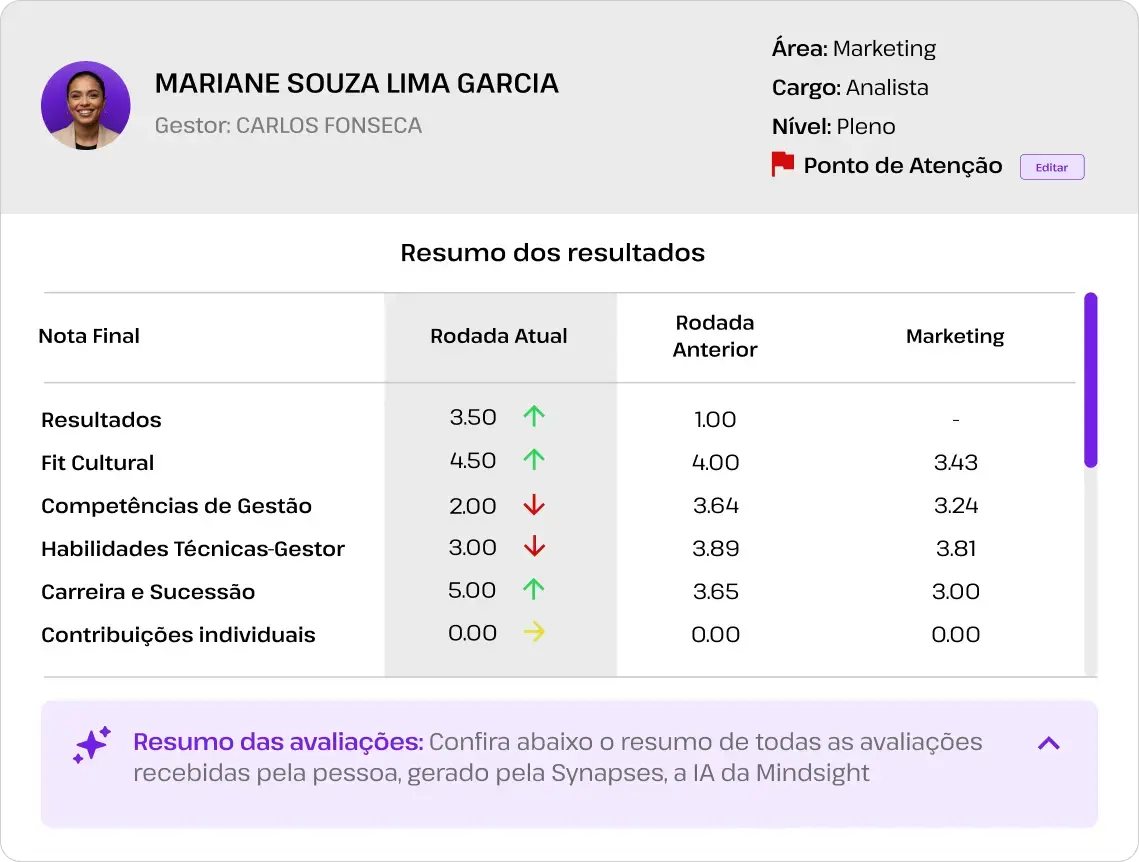Click the red Ponto de Atenção flag icon
The height and width of the screenshot is (862, 1139).
[783, 164]
